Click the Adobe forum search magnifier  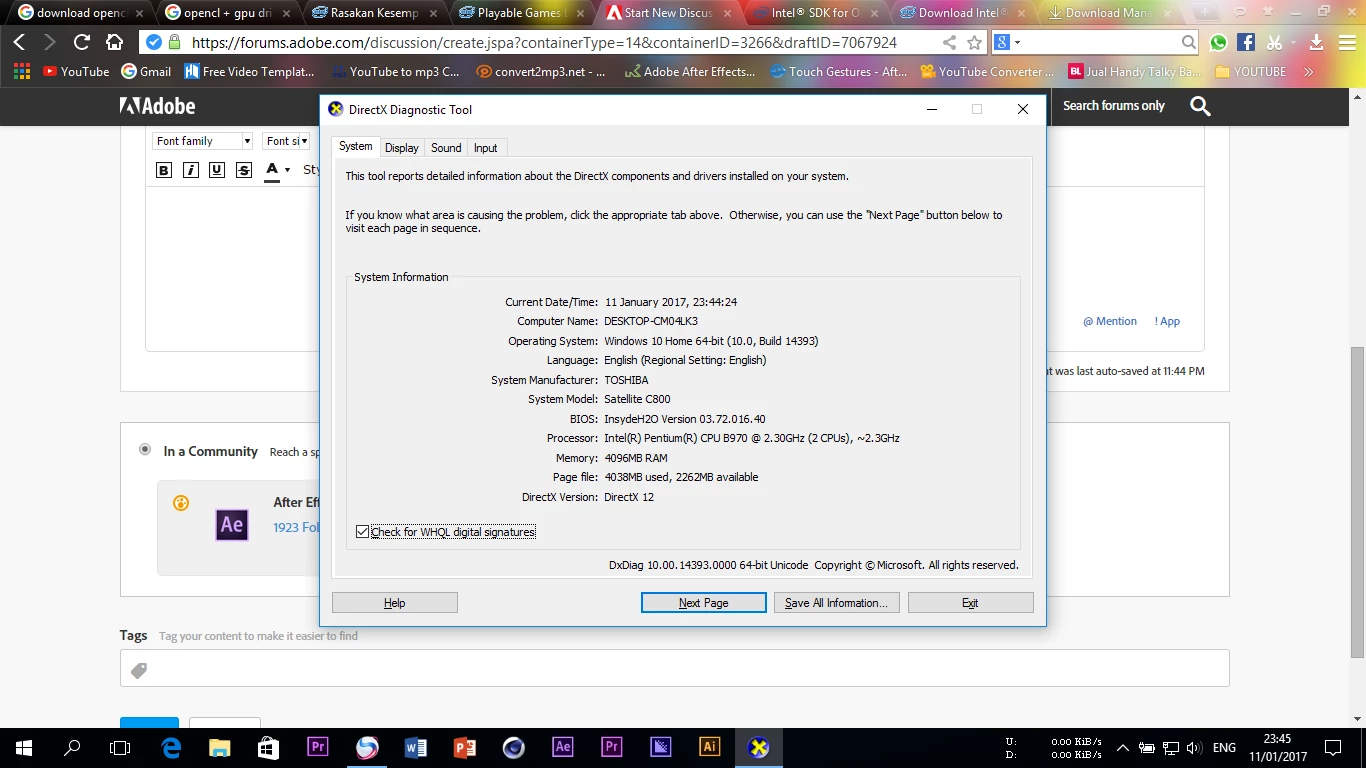[x=1200, y=106]
